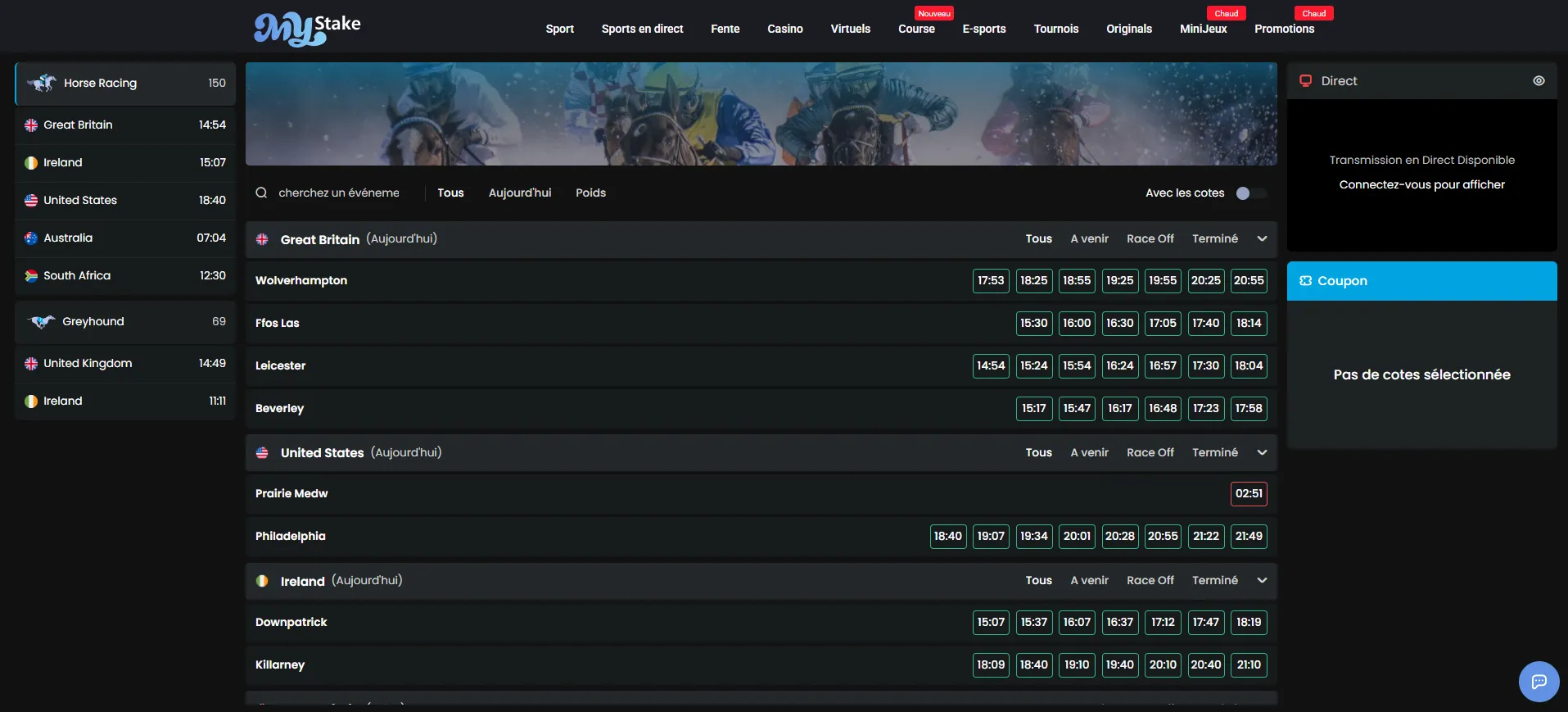This screenshot has width=1568, height=712.
Task: Toggle Direct panel visibility eye icon
Action: coord(1539,80)
